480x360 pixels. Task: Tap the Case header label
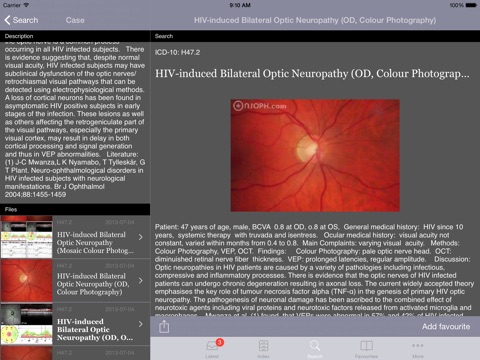(x=75, y=20)
